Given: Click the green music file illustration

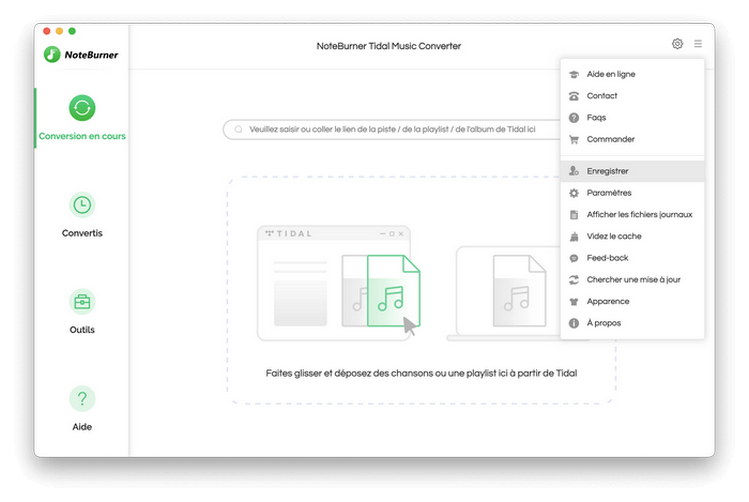Looking at the screenshot, I should tap(393, 291).
